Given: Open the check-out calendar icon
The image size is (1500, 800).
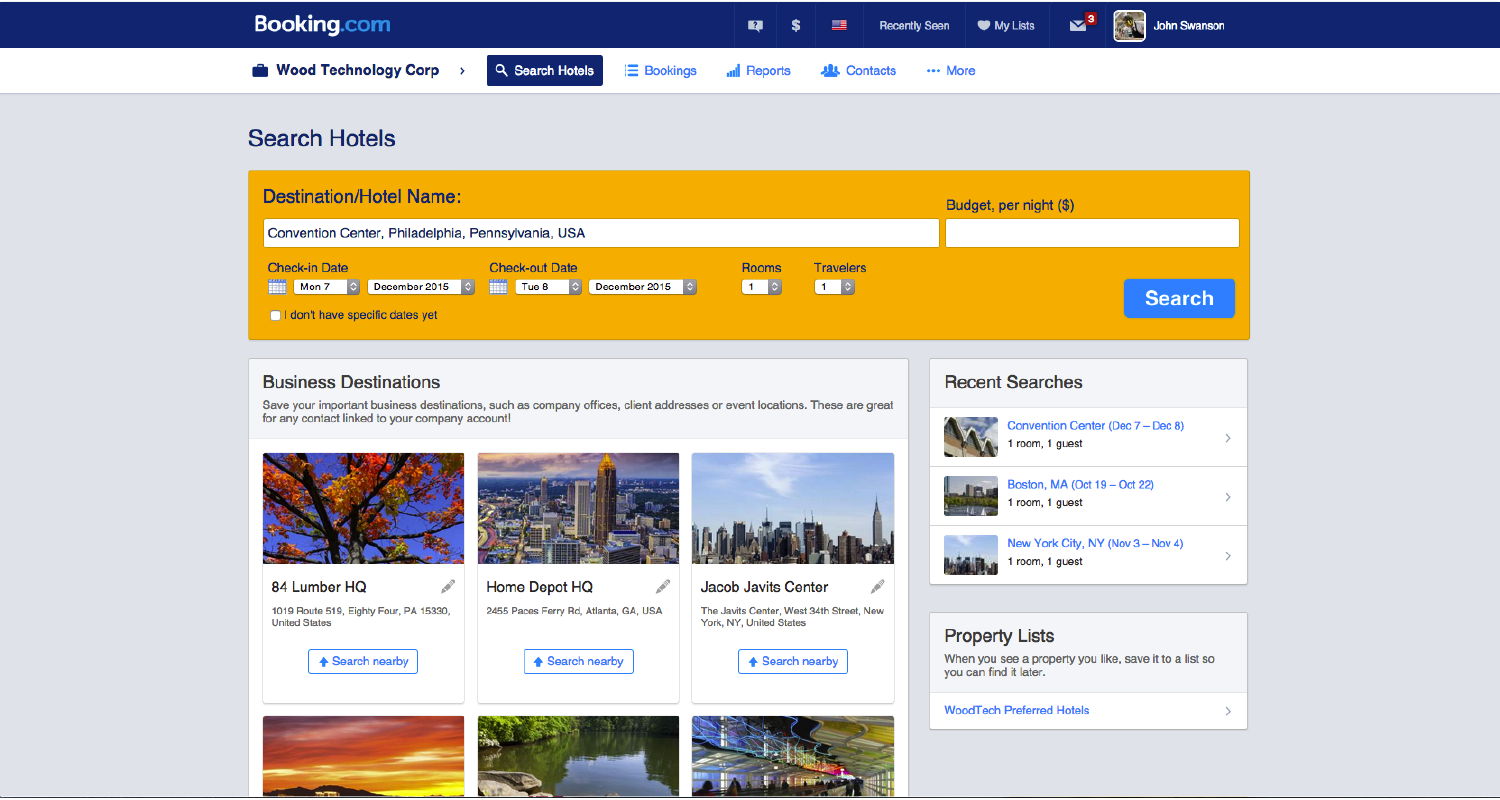Looking at the screenshot, I should pyautogui.click(x=498, y=287).
